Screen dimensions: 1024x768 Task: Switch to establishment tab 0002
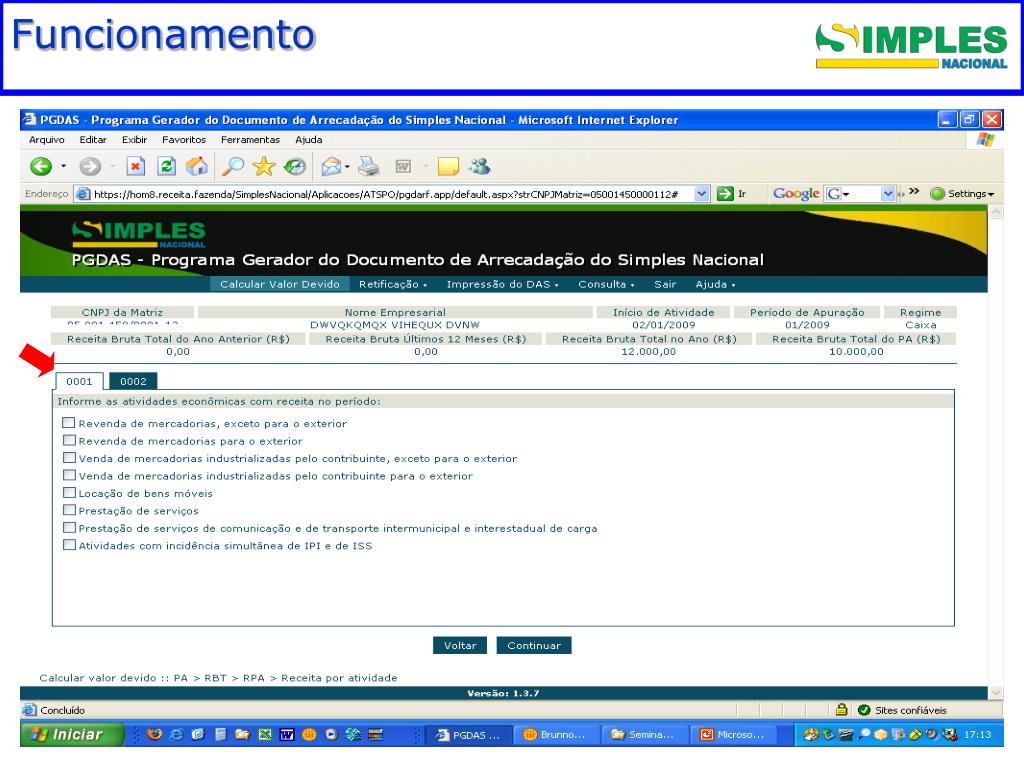(x=133, y=381)
